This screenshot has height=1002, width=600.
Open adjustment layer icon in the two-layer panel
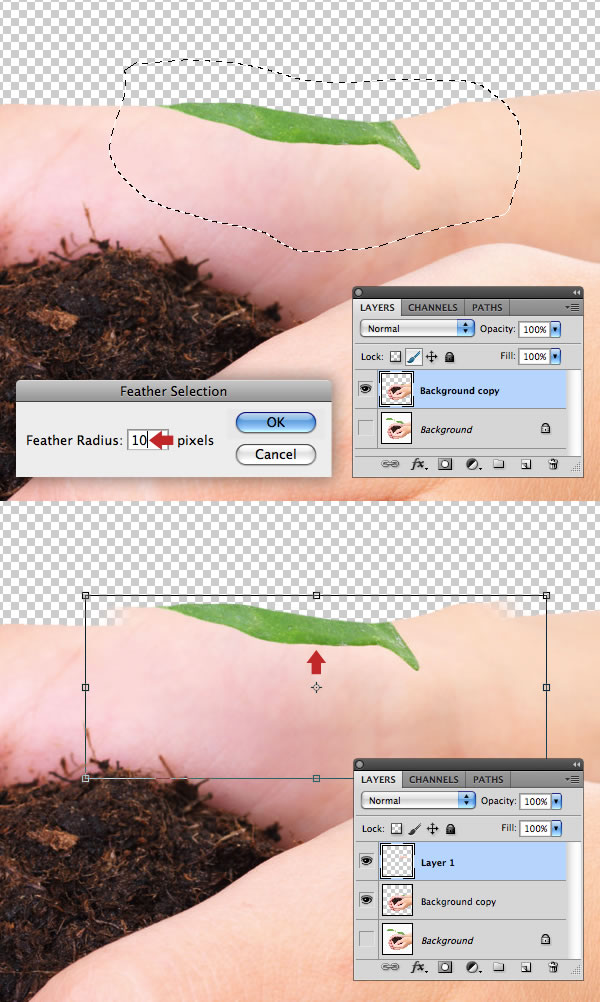point(473,465)
